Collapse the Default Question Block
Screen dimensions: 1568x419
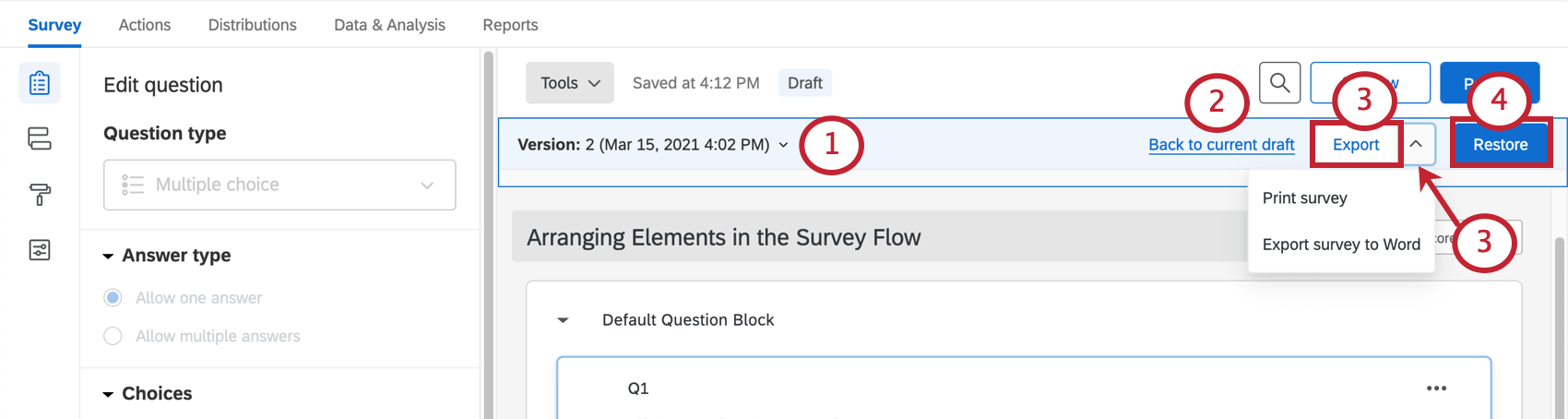click(563, 320)
